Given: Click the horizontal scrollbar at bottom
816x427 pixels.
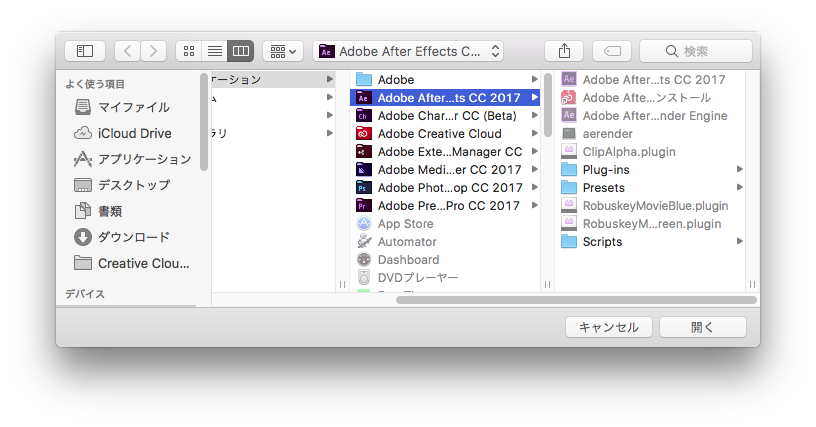Looking at the screenshot, I should [x=576, y=300].
